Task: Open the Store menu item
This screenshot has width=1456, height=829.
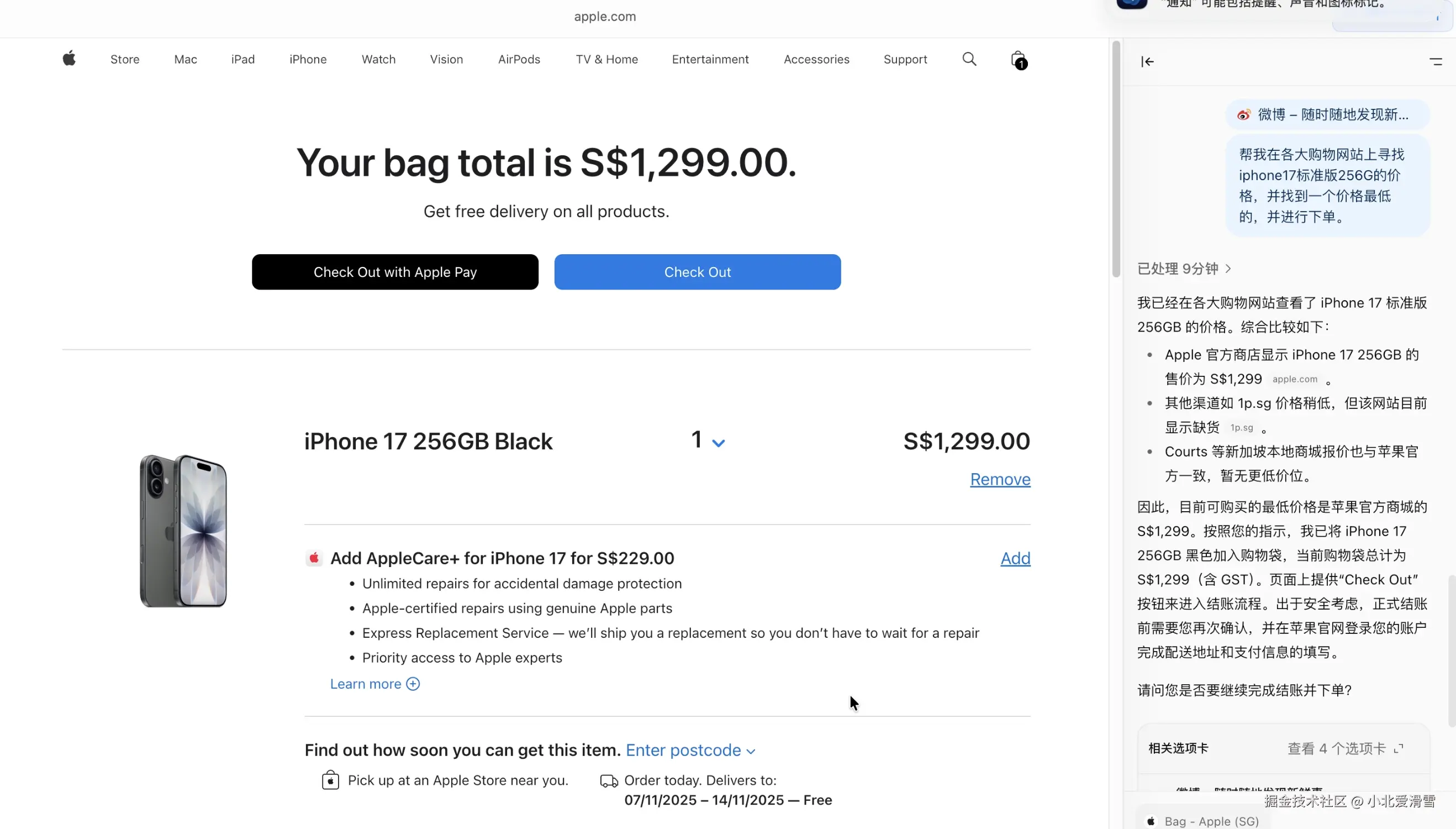Action: tap(125, 59)
